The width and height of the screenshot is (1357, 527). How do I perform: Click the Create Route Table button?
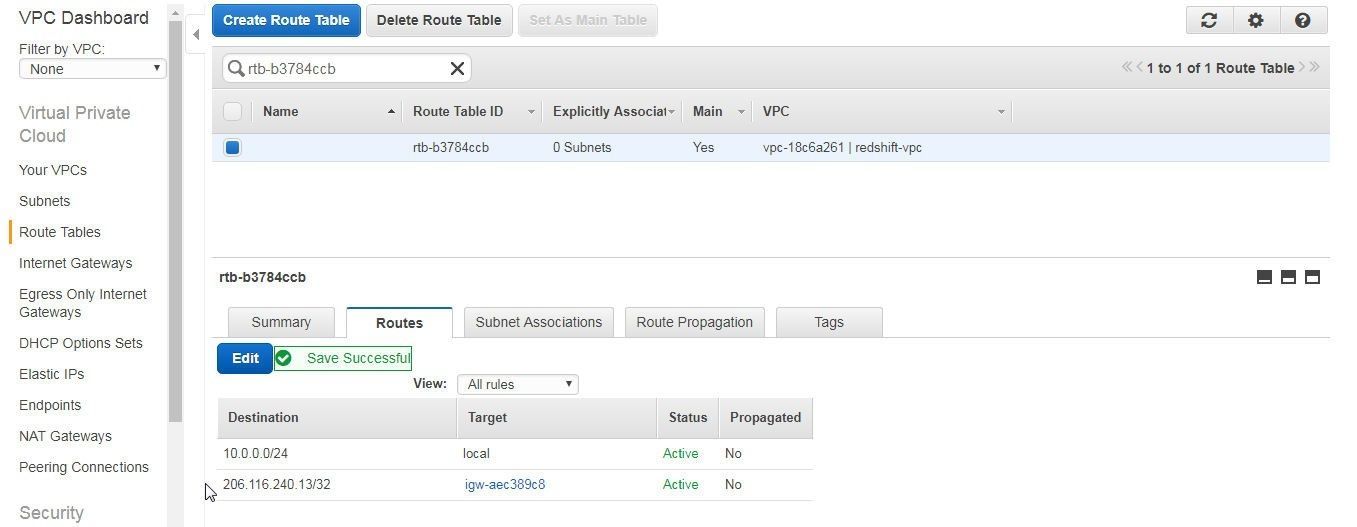pos(286,20)
